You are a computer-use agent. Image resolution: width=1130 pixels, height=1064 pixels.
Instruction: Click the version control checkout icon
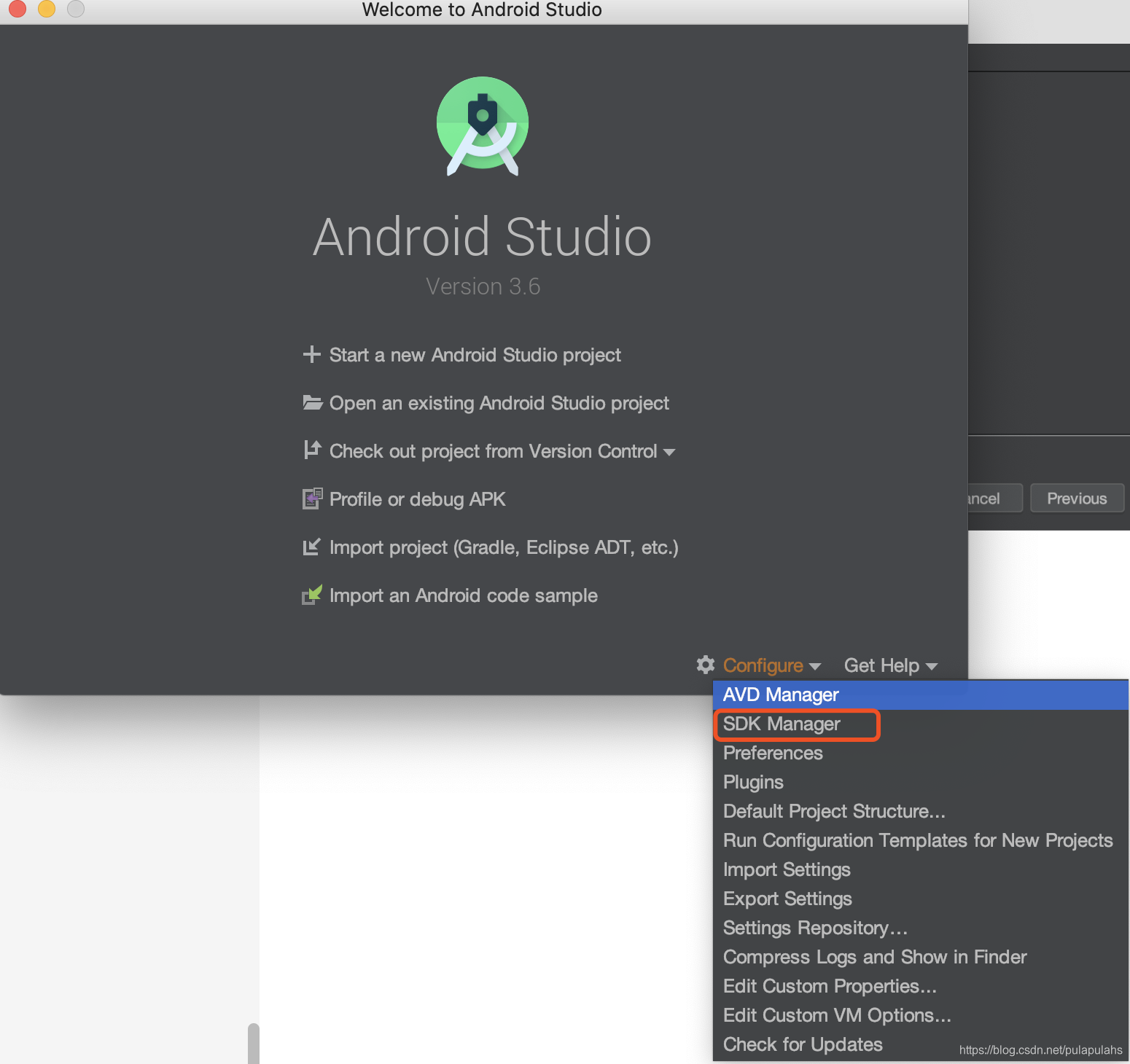tap(312, 450)
